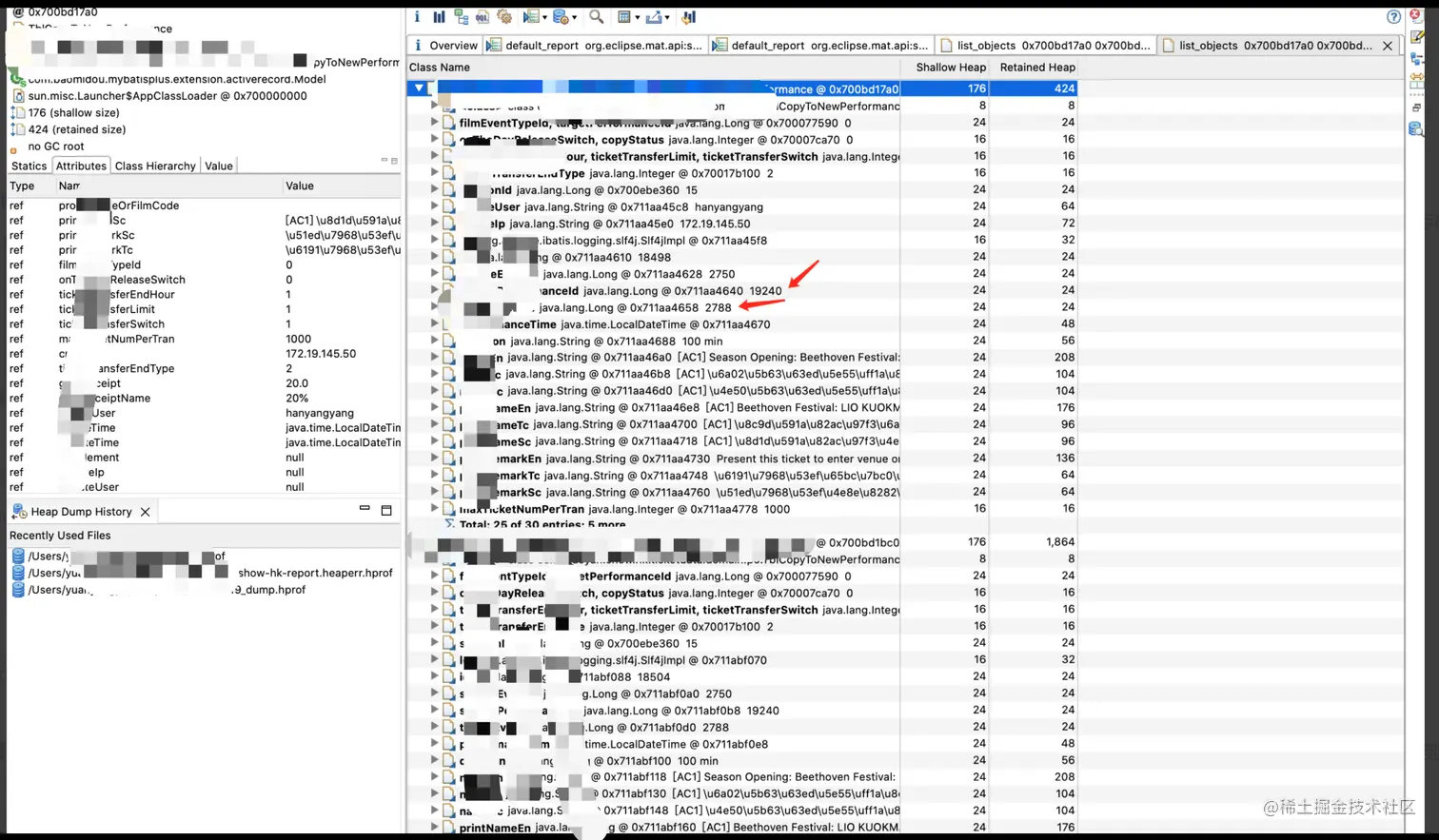Switch to the Class Hierarchy tab
The height and width of the screenshot is (840, 1439).
coord(155,166)
